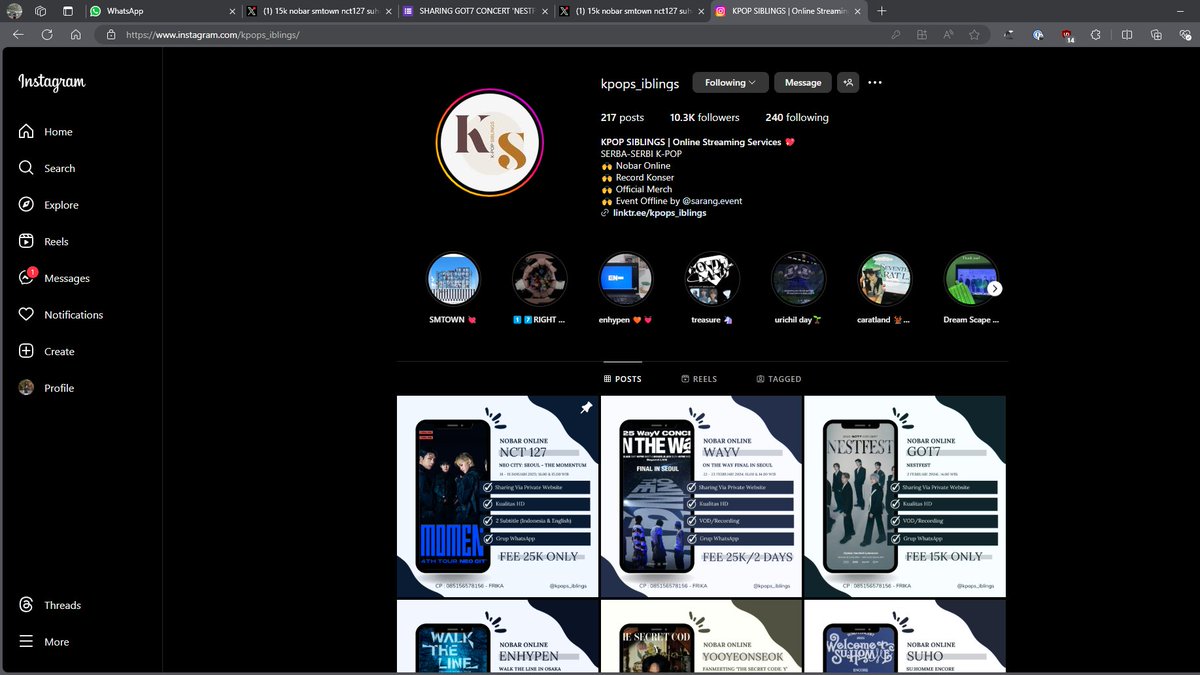Open your Profile from sidebar avatar
1200x675 pixels.
point(46,388)
